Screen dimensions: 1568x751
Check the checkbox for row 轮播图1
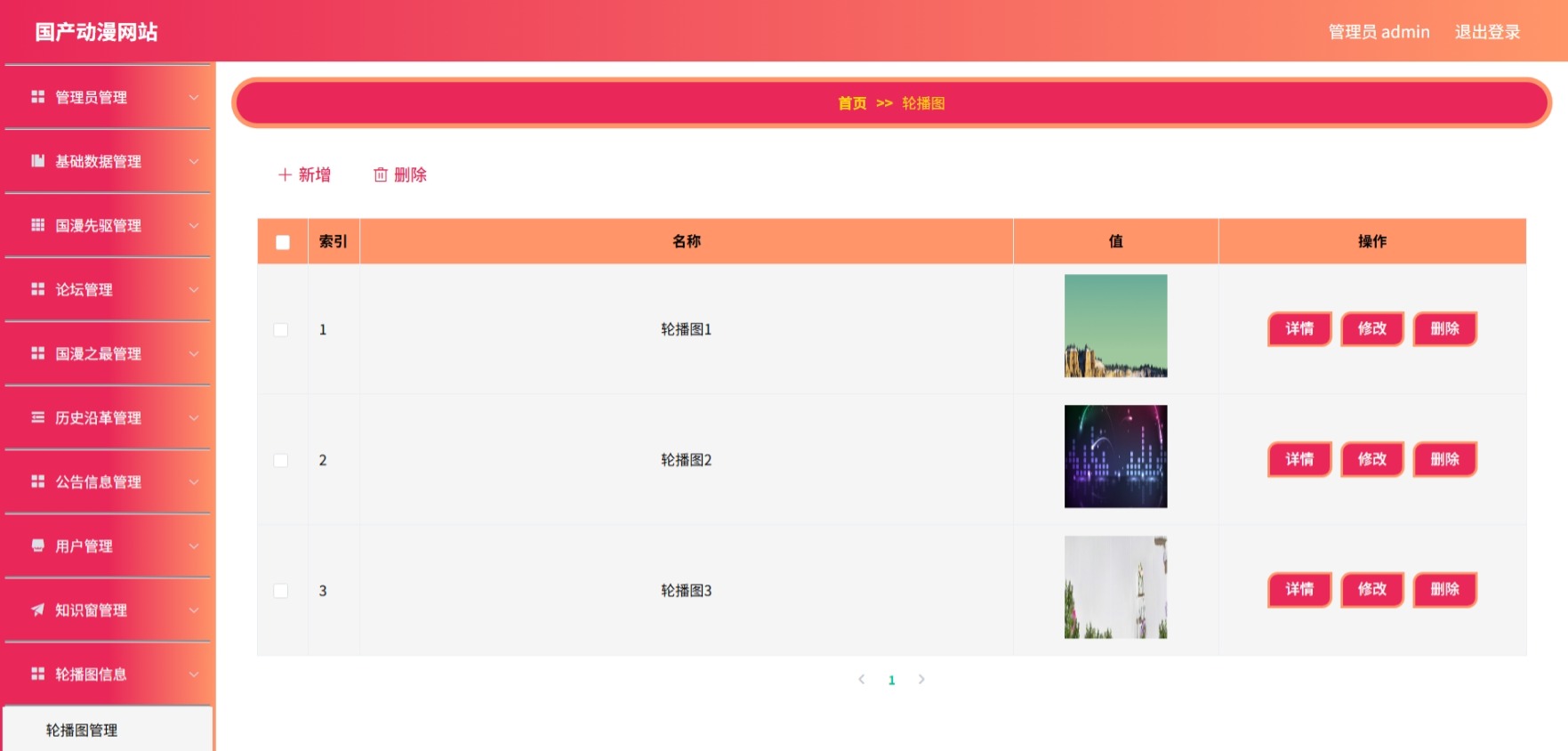click(281, 329)
